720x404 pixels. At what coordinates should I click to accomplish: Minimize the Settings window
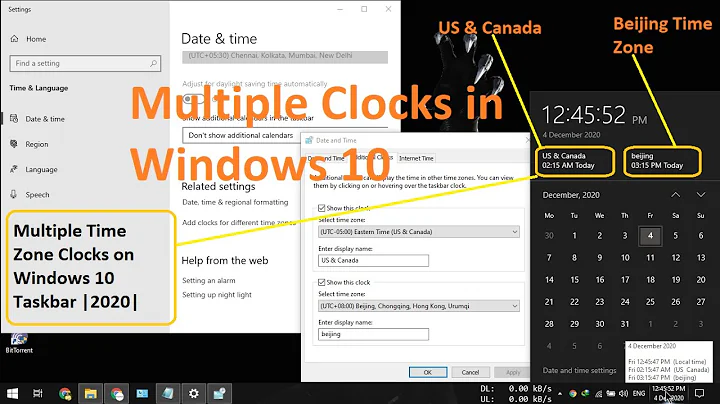pos(340,9)
